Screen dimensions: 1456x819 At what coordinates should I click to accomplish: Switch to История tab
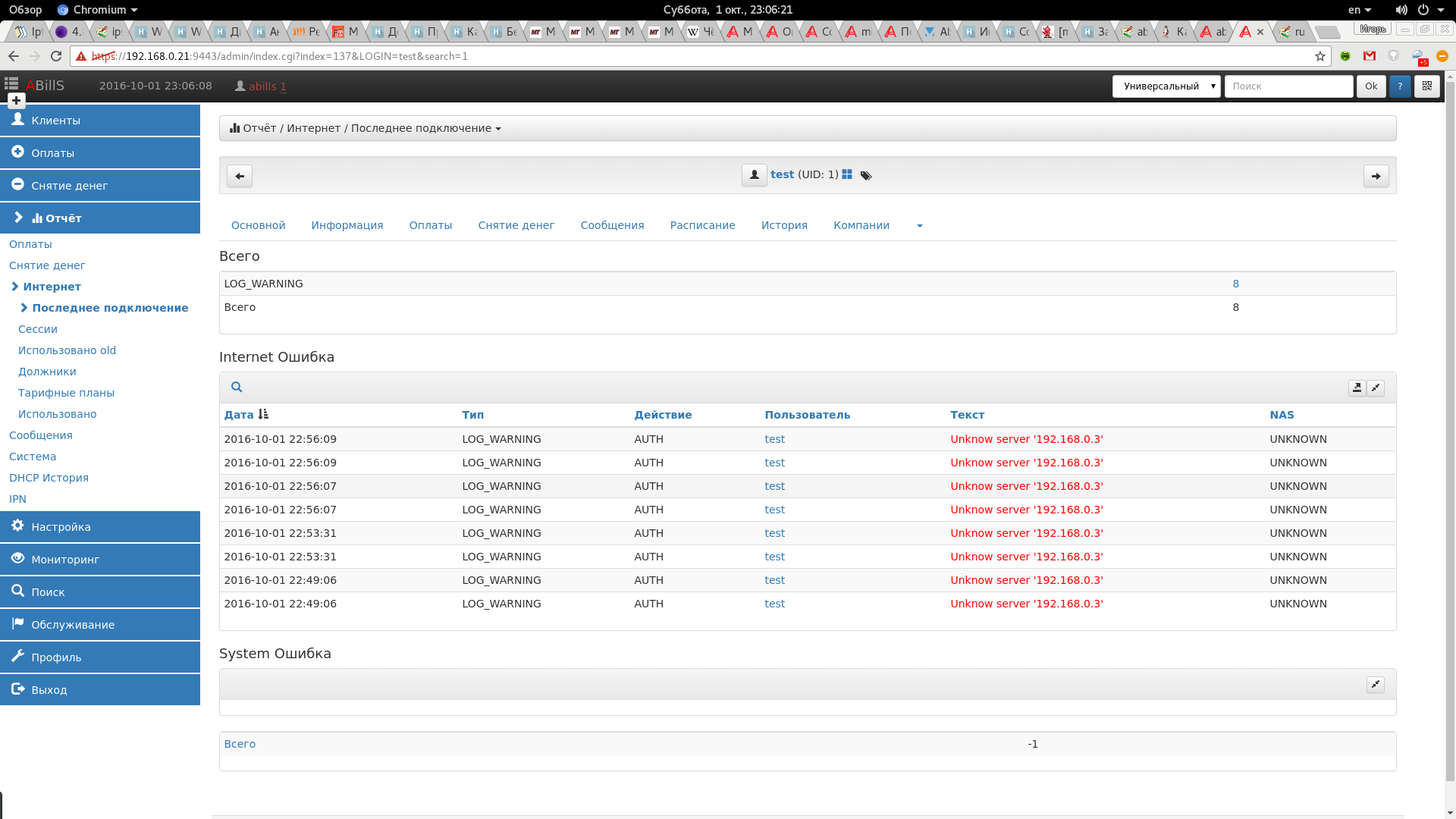click(x=784, y=225)
